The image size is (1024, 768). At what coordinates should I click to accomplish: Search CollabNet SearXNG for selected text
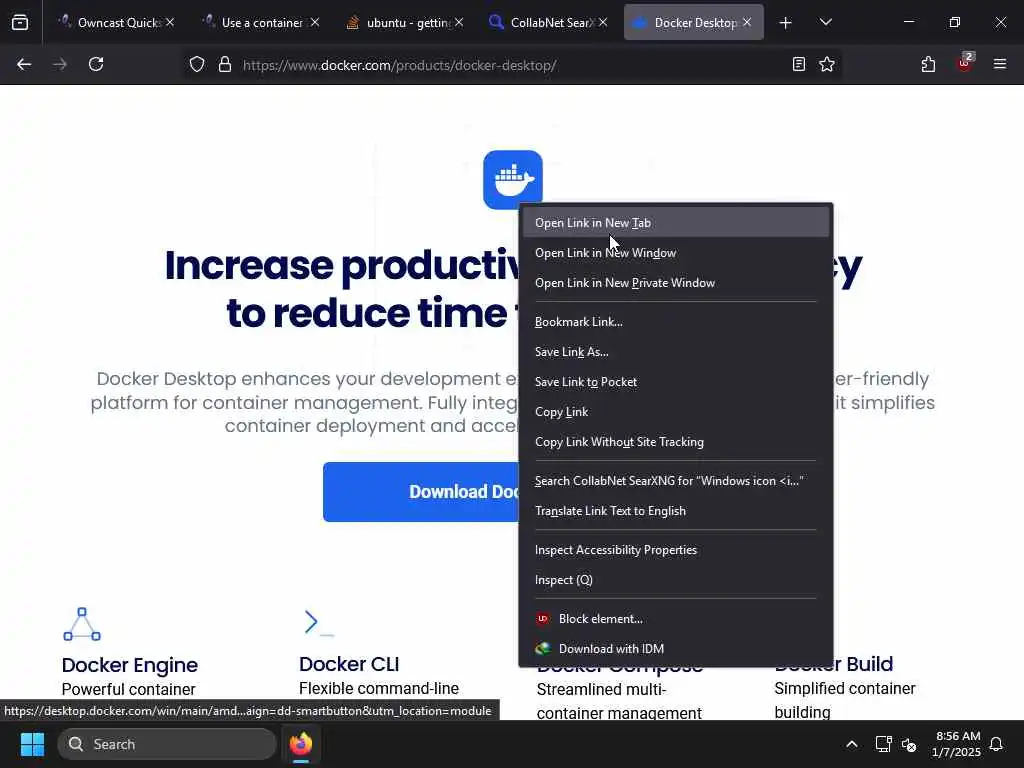point(676,481)
